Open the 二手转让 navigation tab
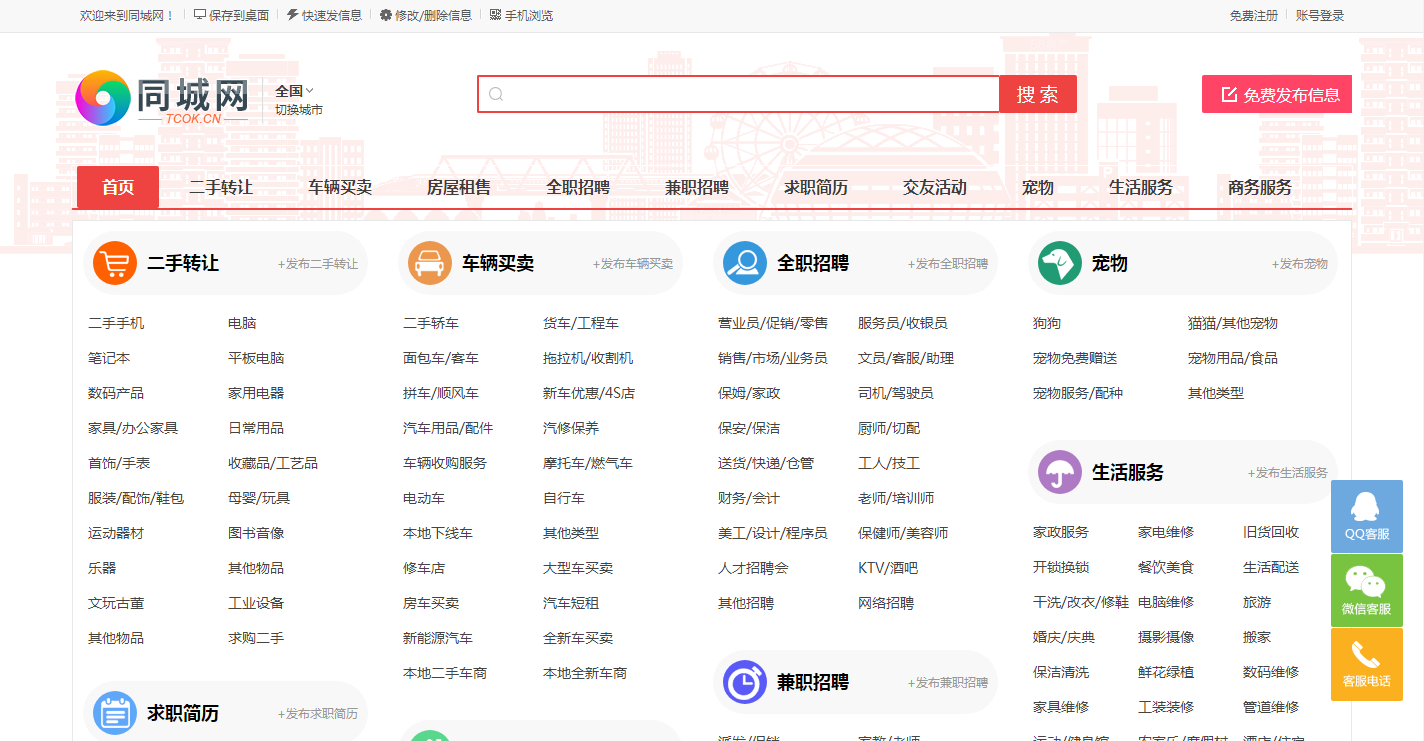Image resolution: width=1424 pixels, height=741 pixels. [x=221, y=187]
